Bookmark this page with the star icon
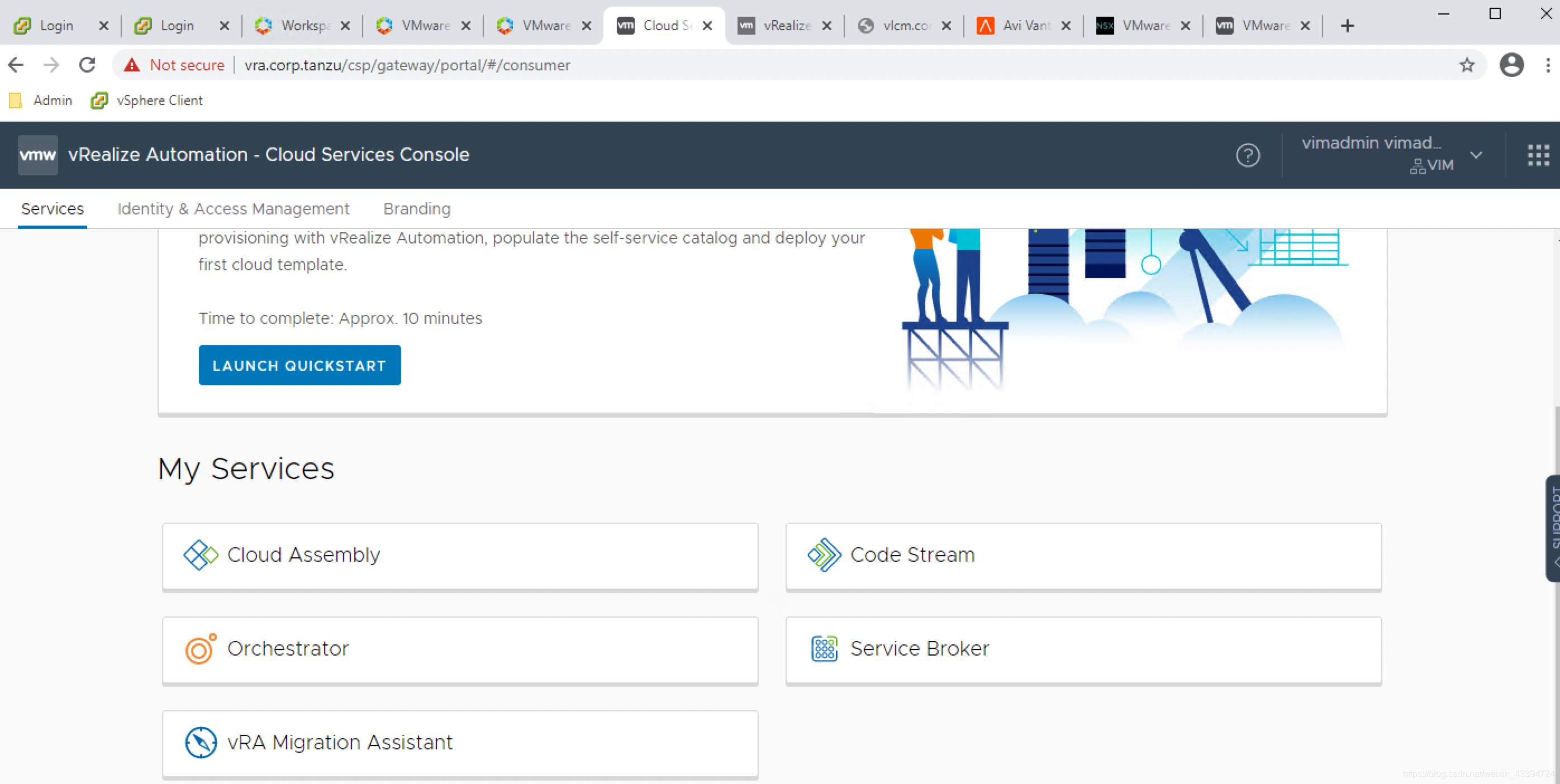Screen dimensions: 1560x784 click(1466, 65)
